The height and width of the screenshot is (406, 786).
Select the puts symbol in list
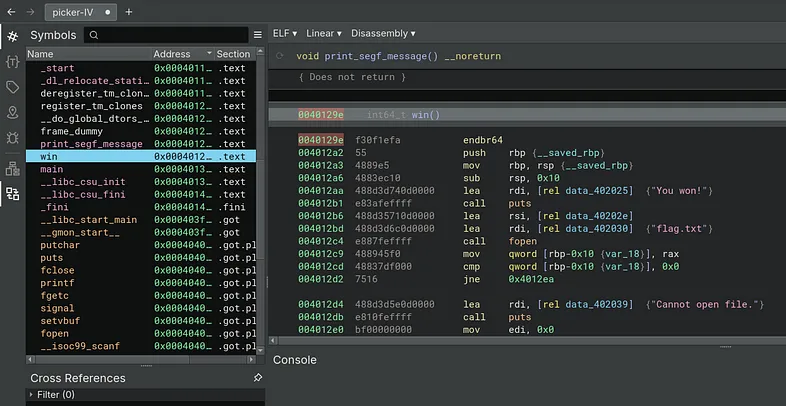pyautogui.click(x=141, y=258)
